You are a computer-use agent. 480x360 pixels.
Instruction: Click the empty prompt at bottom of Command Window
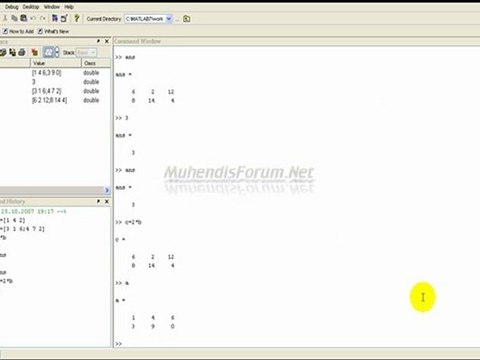[x=119, y=344]
